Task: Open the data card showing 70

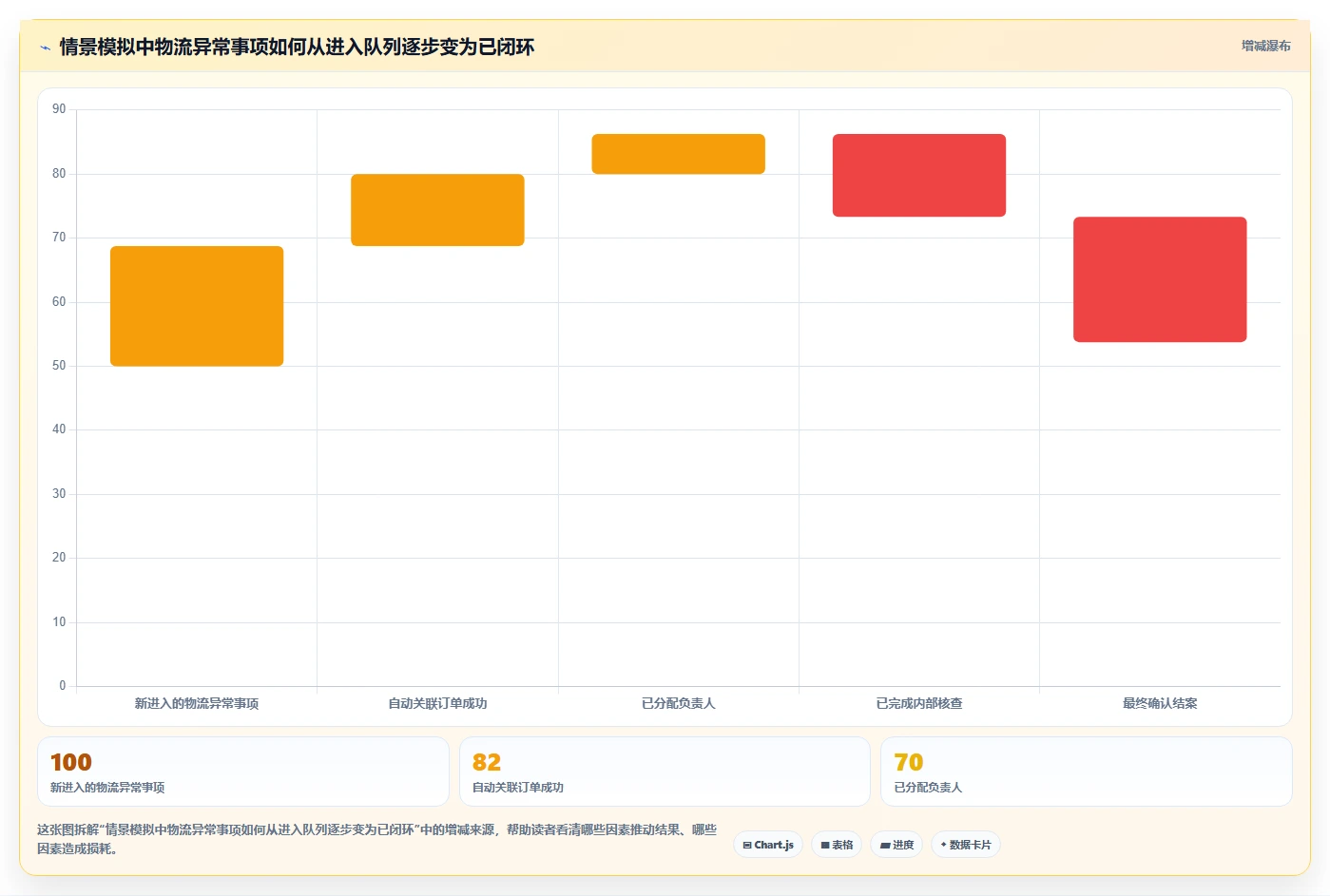Action: [1086, 772]
